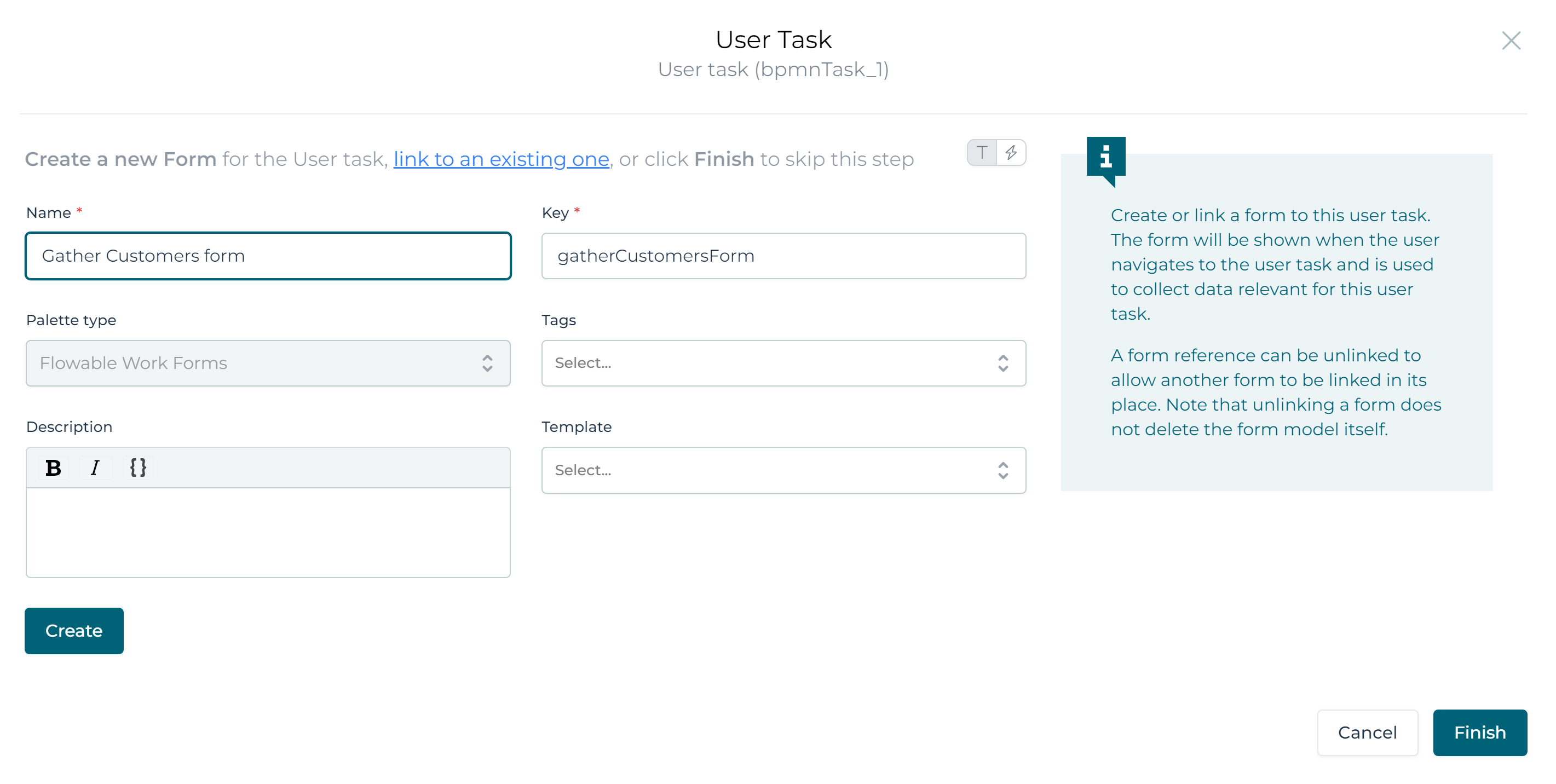Edit the gatherCustomersForm Key field
The height and width of the screenshot is (784, 1556).
click(783, 256)
